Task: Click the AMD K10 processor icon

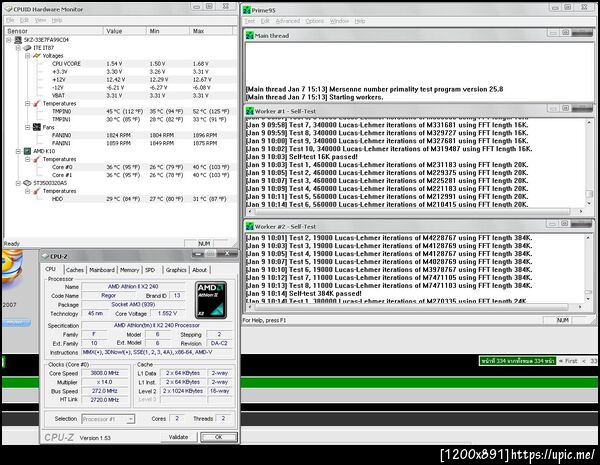Action: 27,151
